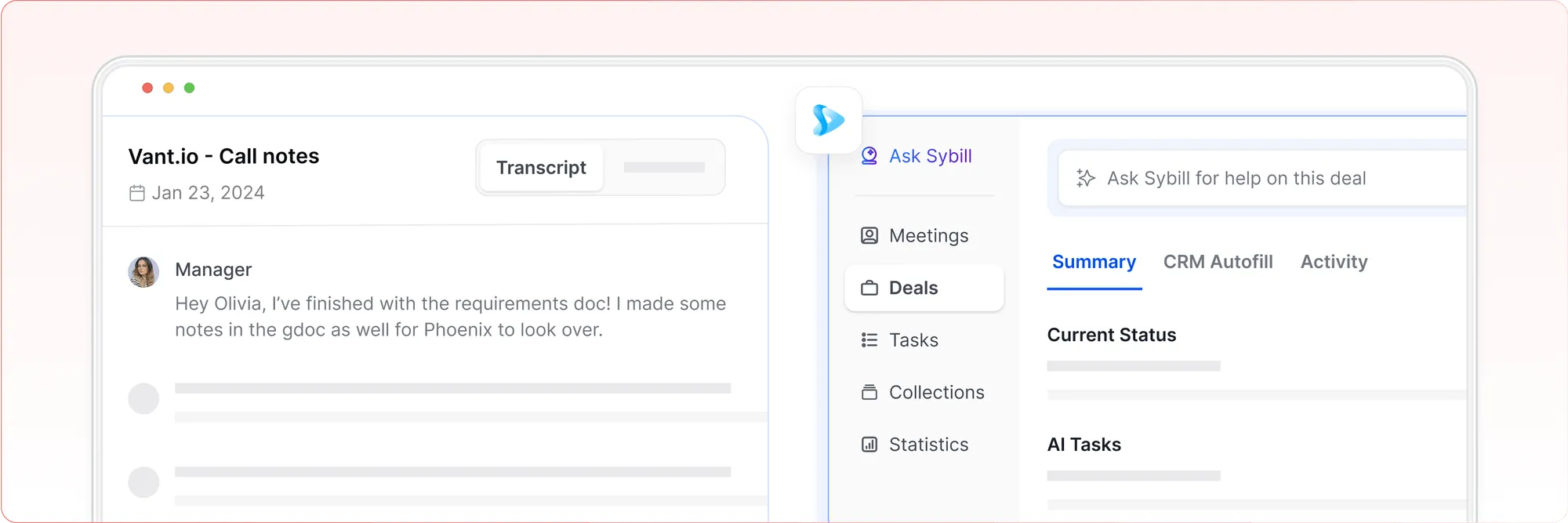Click the Manager profile avatar
Viewport: 1568px width, 523px height.
click(x=143, y=272)
